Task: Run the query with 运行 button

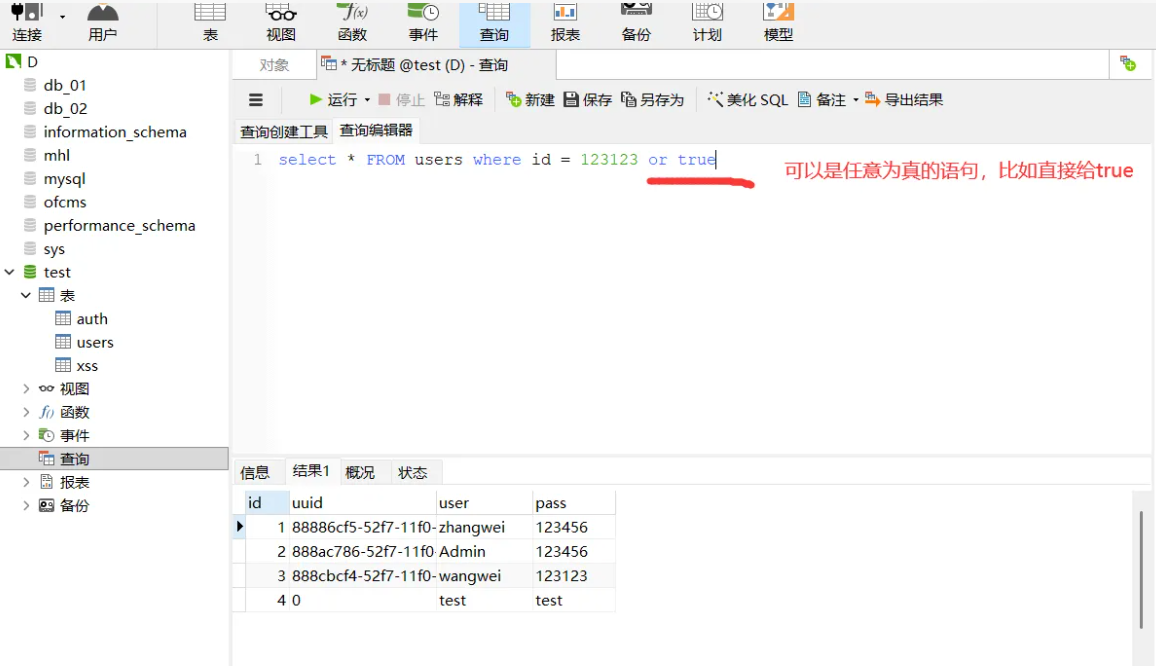Action: 334,99
